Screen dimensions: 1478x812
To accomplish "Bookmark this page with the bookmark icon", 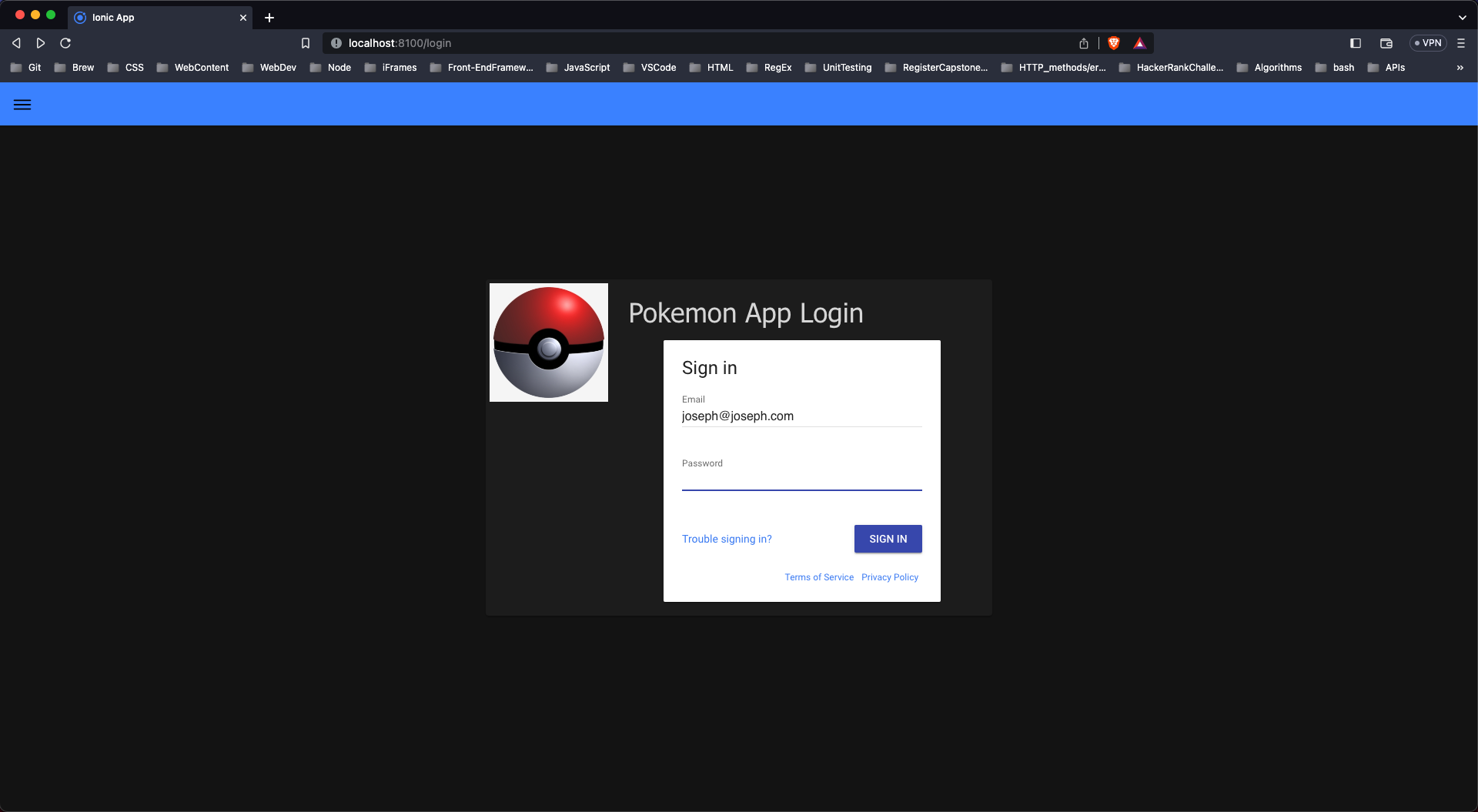I will click(x=306, y=43).
